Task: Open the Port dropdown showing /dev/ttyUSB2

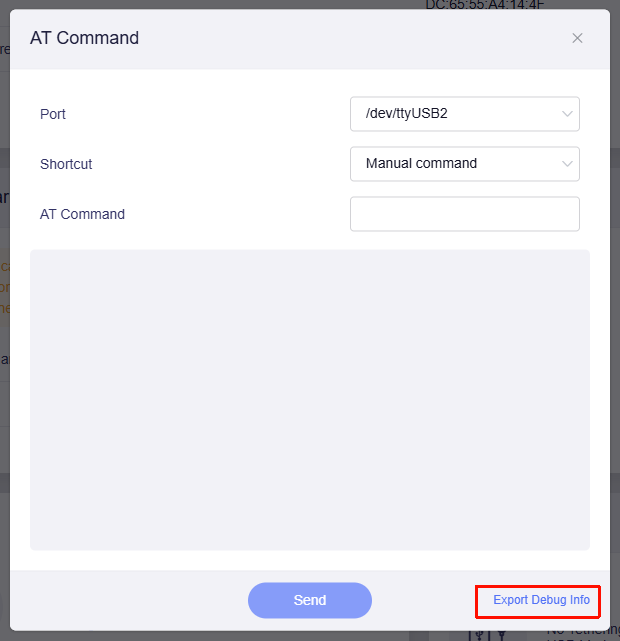Action: click(x=465, y=114)
